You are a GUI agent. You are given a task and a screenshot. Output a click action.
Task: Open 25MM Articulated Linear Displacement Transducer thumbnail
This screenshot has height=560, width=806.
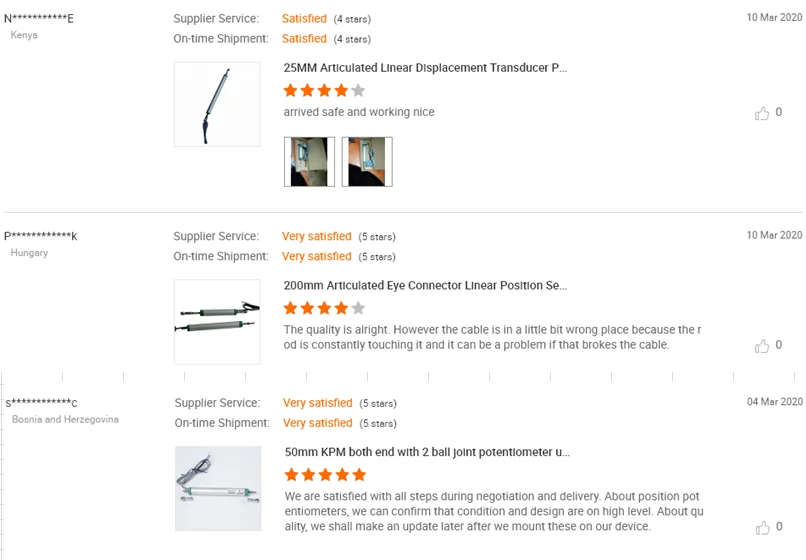(x=217, y=104)
